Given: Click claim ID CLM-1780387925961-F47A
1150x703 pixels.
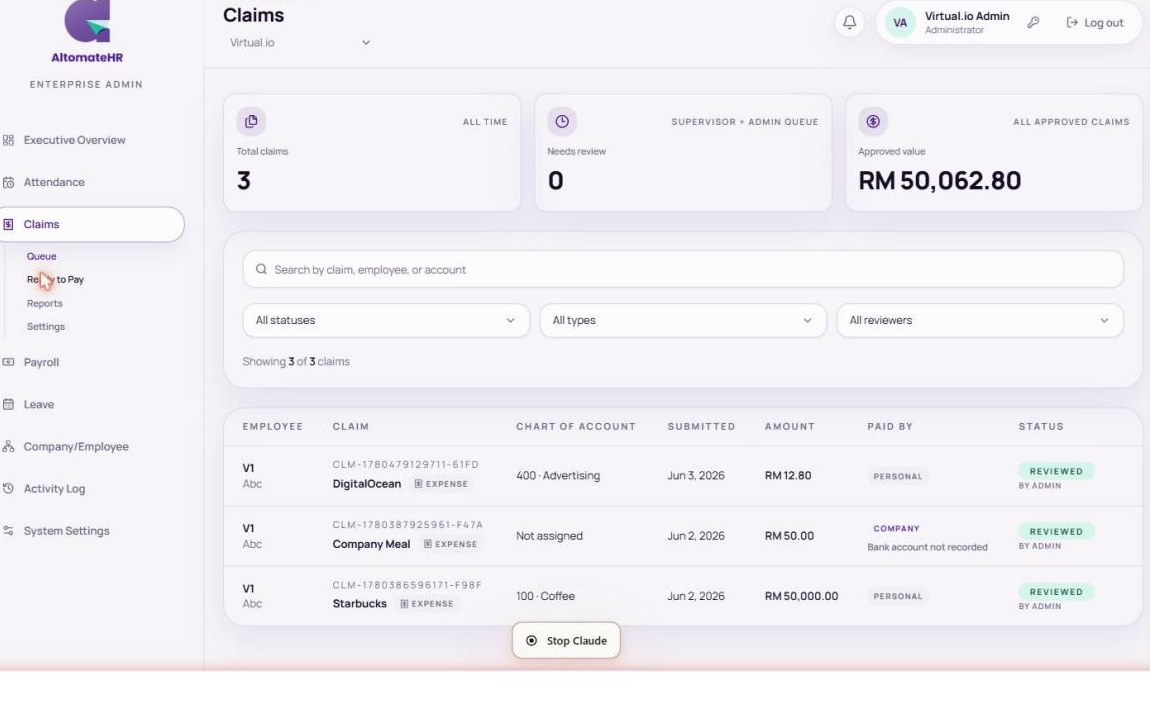Looking at the screenshot, I should [x=408, y=525].
